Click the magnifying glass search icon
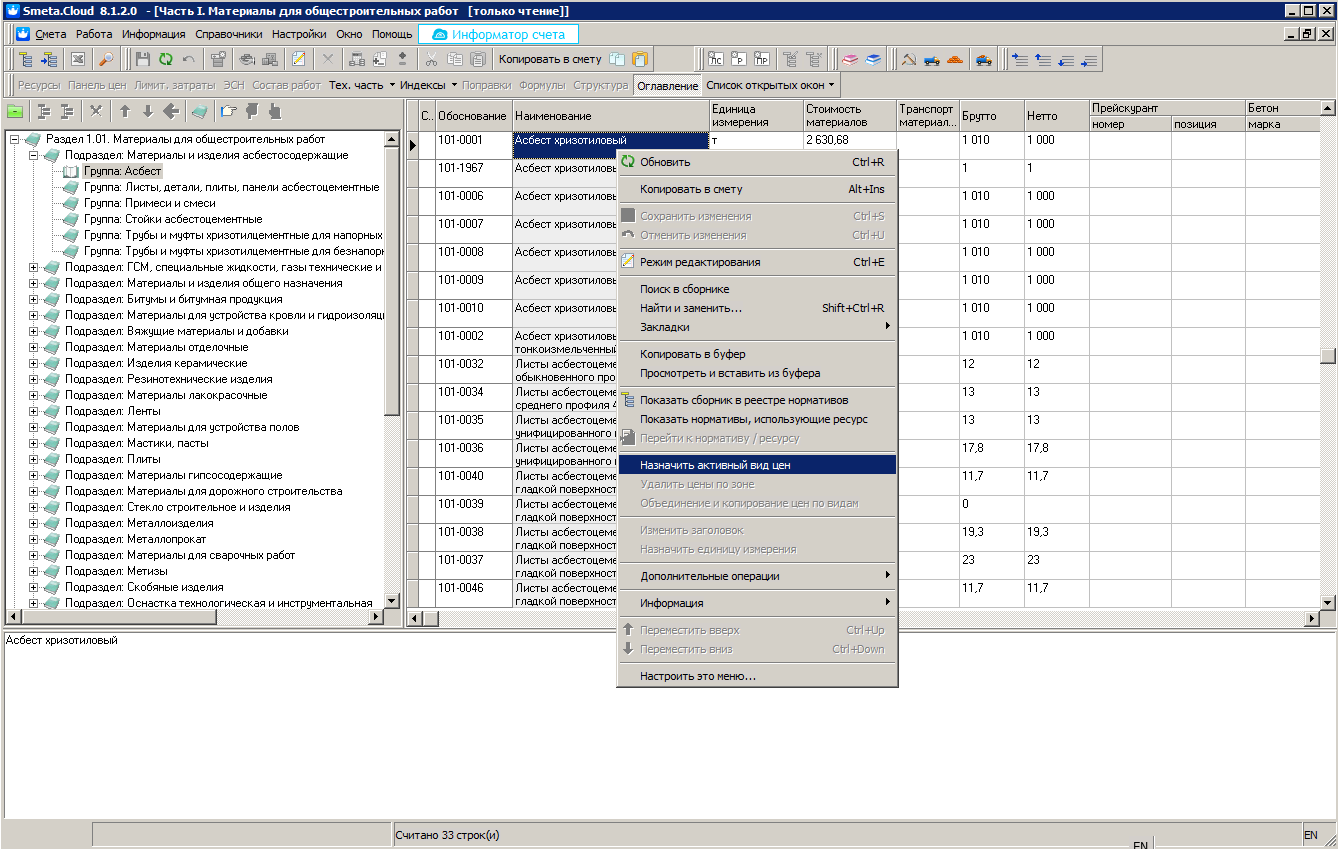 point(106,60)
